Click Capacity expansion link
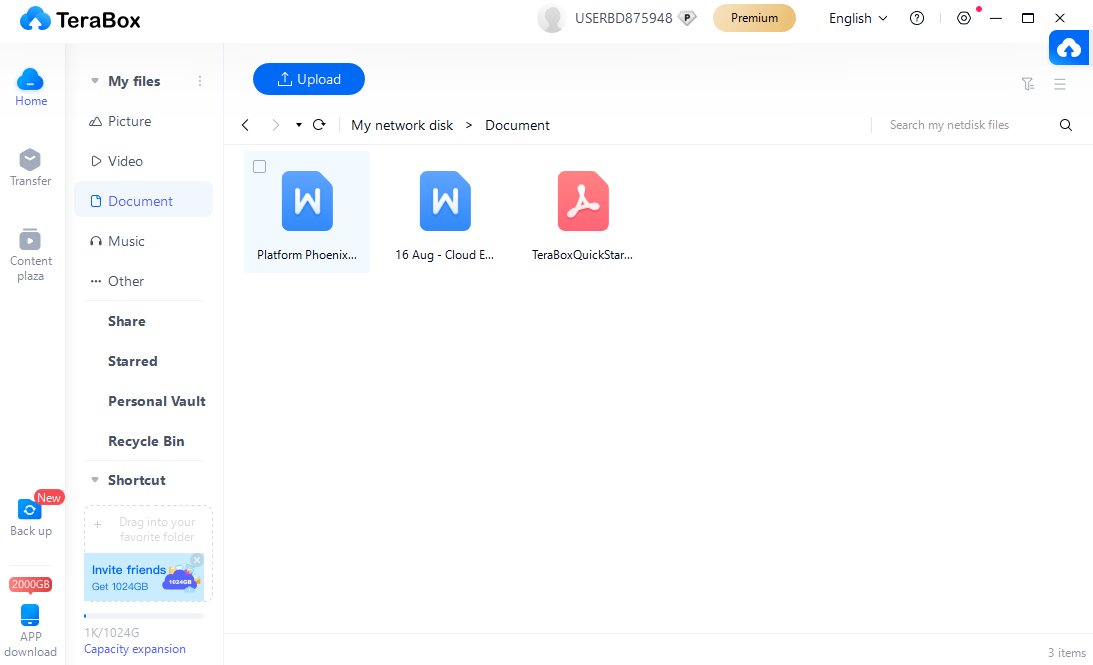The height and width of the screenshot is (665, 1093). tap(135, 649)
